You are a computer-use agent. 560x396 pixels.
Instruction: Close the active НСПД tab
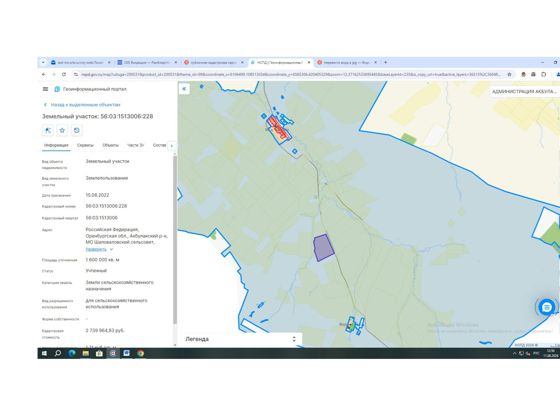point(309,62)
